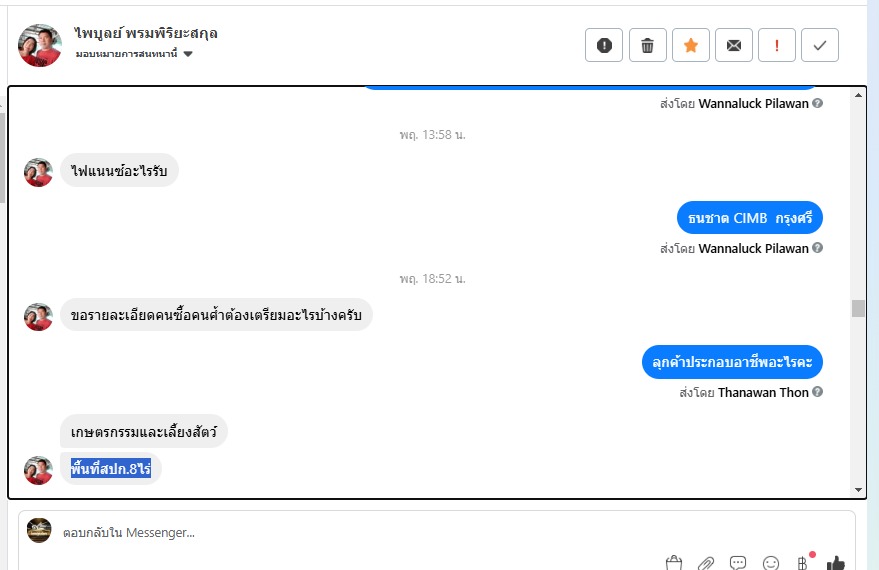Click the contact name ไพบูลย์ พรมพิริยะสกุล

(146, 33)
